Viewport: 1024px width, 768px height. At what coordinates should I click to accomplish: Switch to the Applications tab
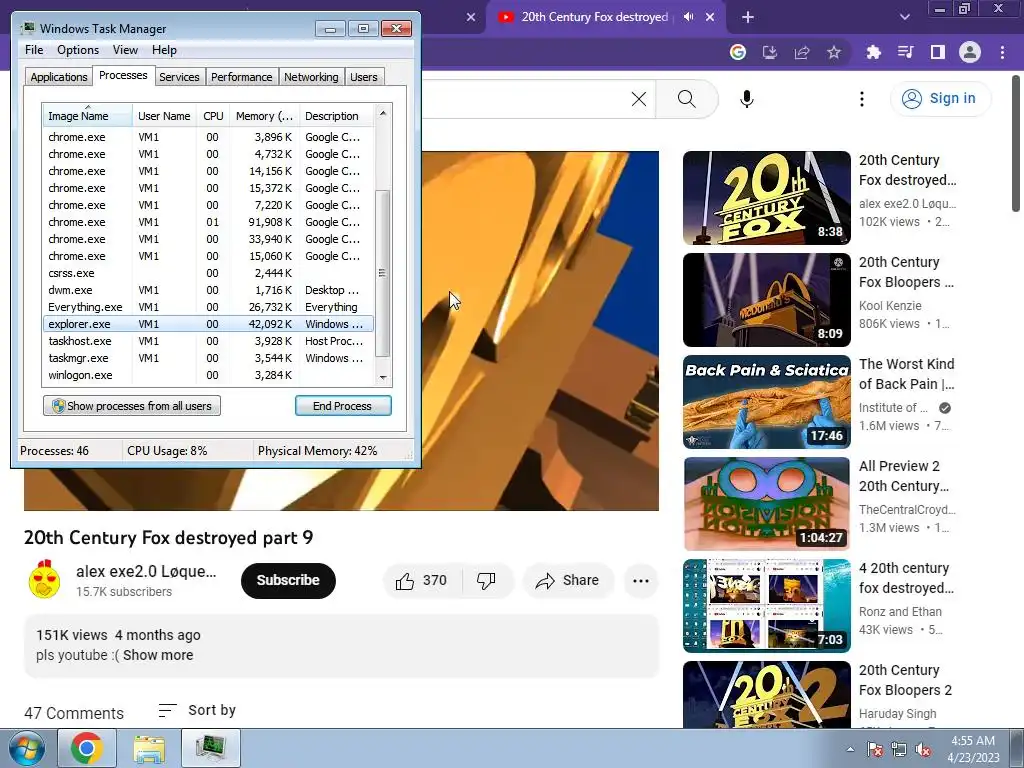59,77
